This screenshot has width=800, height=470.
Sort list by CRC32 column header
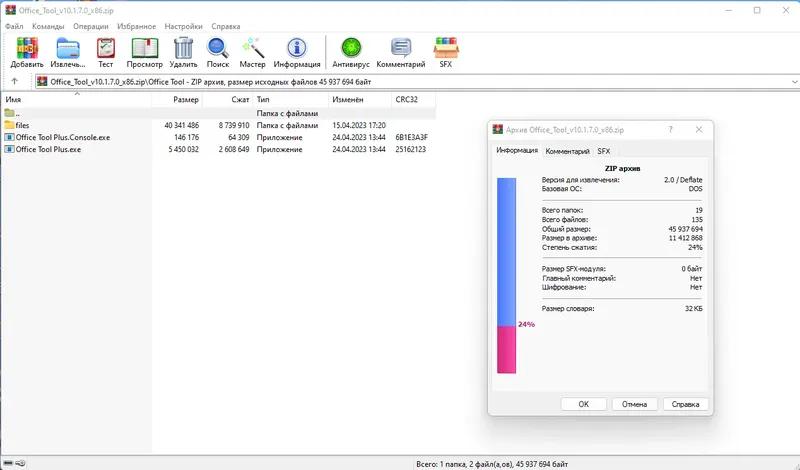tap(414, 100)
